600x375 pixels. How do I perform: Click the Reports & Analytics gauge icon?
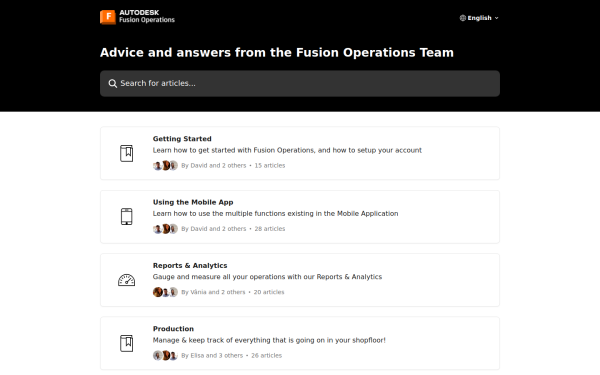tap(127, 280)
